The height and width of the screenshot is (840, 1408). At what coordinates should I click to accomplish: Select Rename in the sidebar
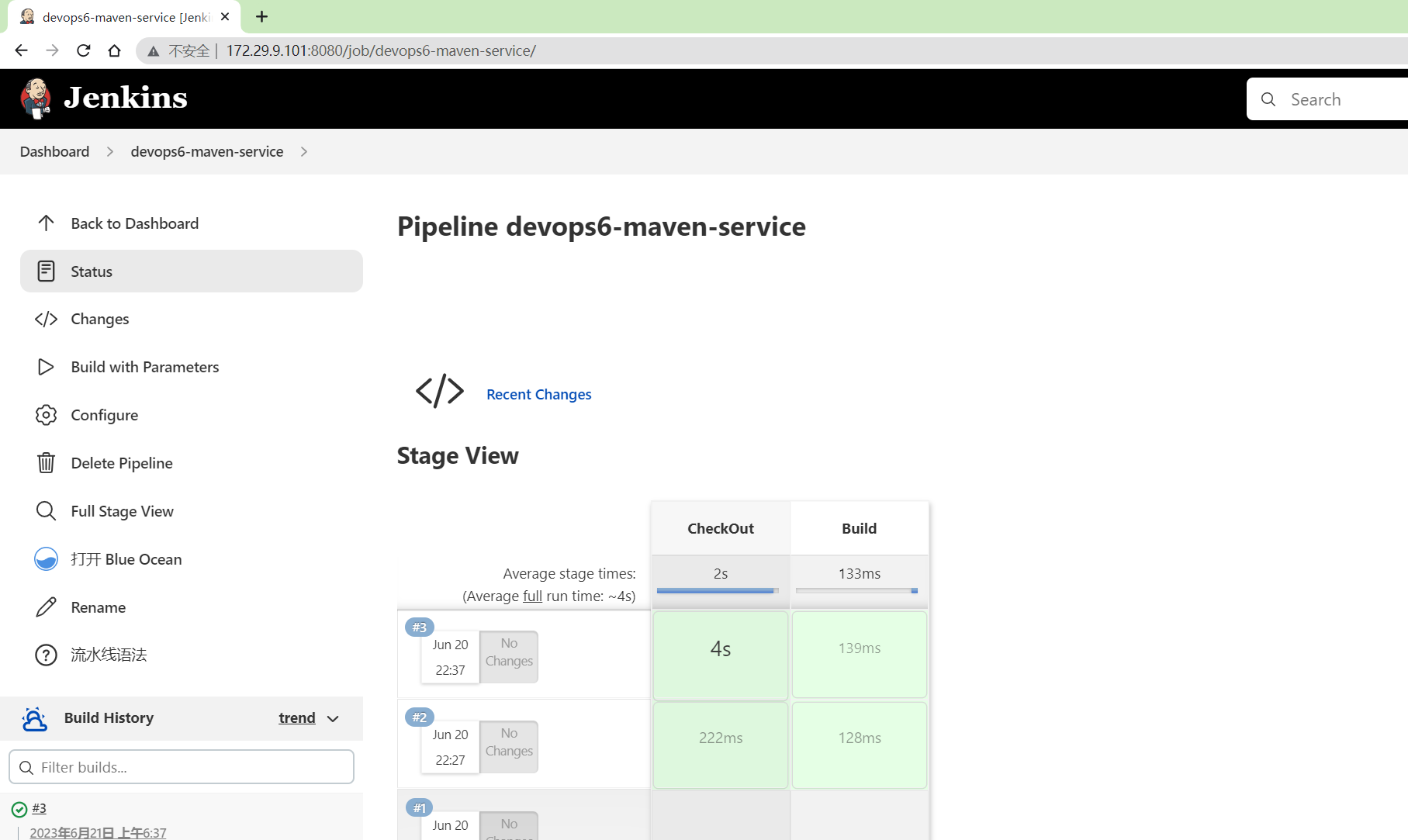(x=99, y=607)
